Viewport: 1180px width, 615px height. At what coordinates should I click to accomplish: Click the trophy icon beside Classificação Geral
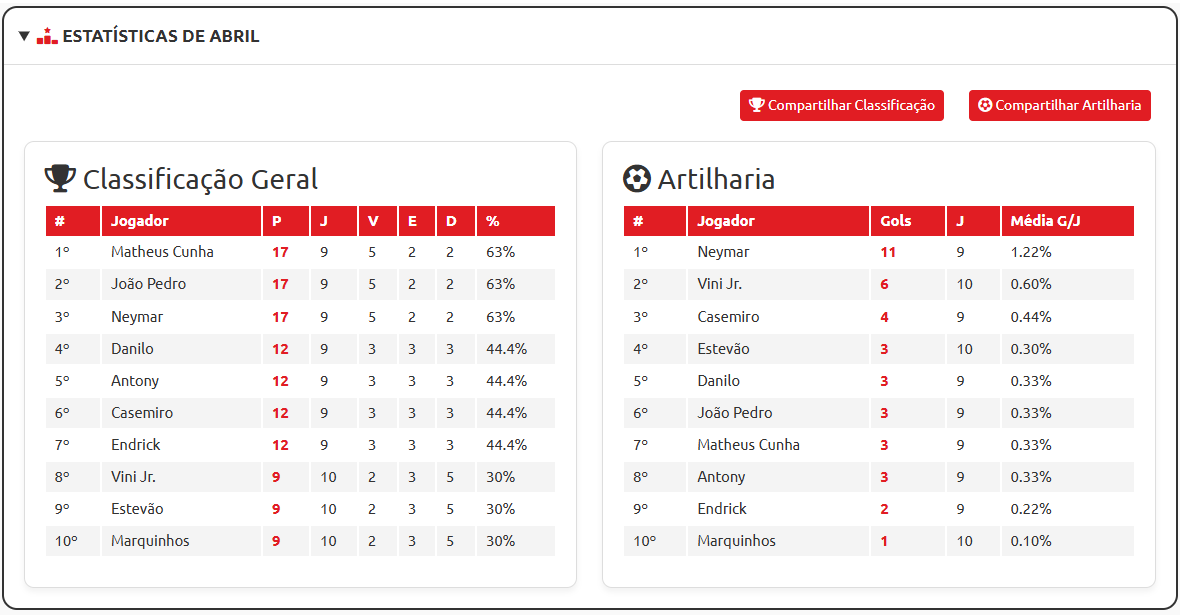coord(61,178)
